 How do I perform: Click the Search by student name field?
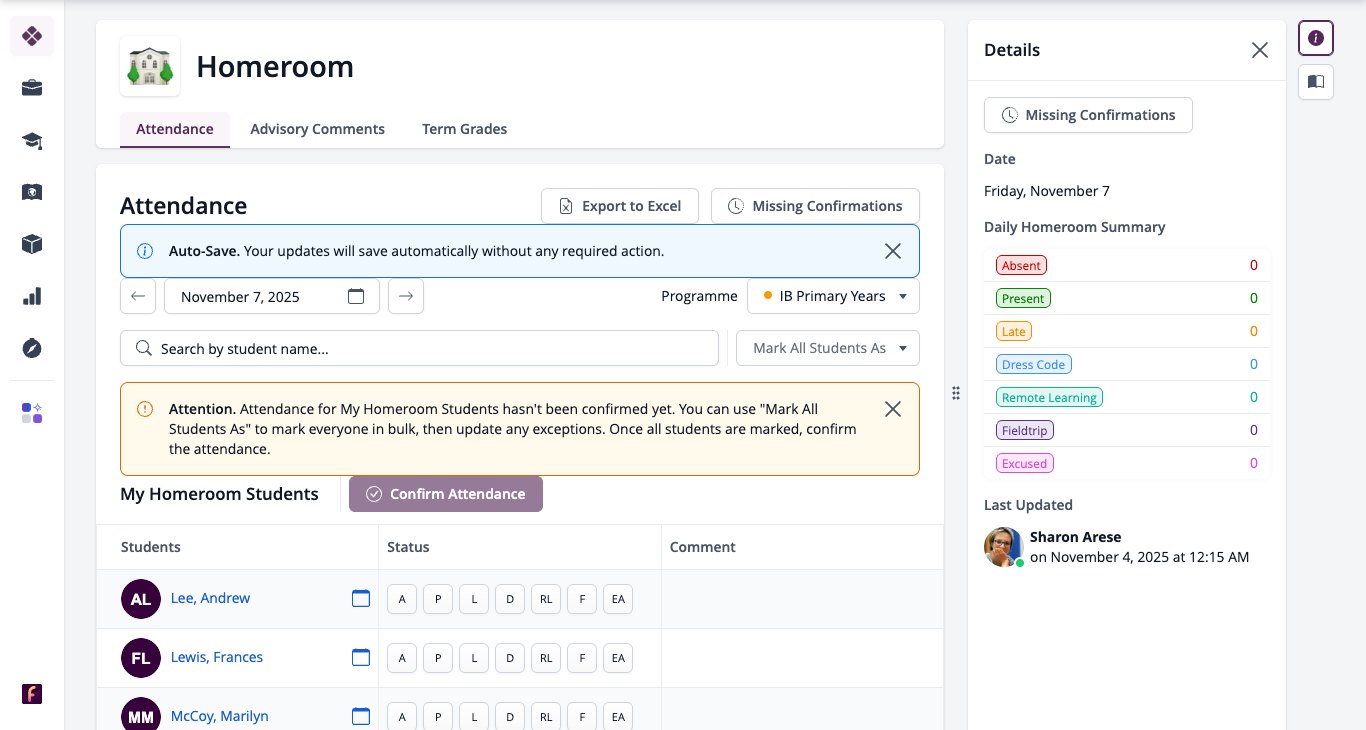[419, 348]
